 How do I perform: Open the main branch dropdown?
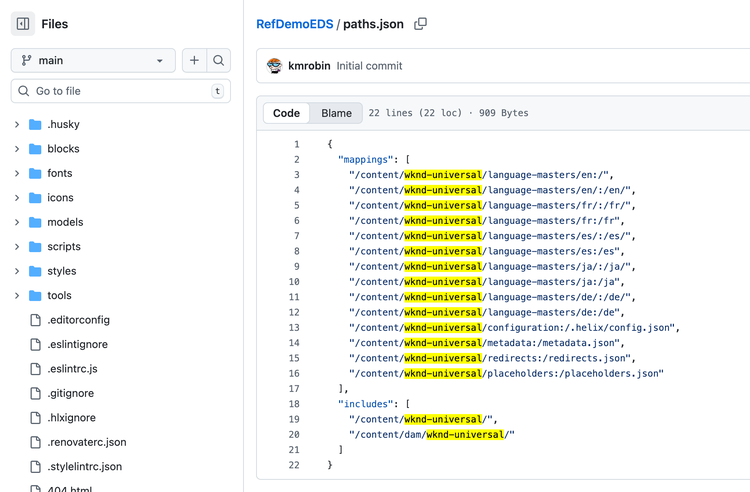tap(93, 61)
